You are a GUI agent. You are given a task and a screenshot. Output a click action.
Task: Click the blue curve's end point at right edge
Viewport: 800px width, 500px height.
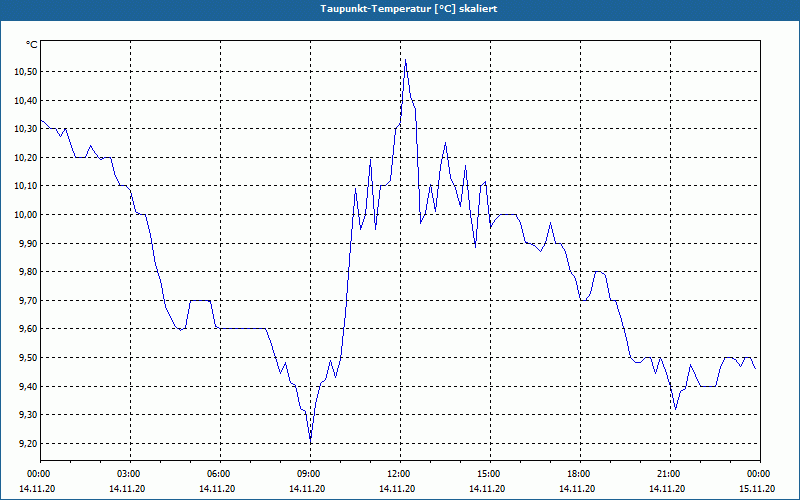[756, 368]
